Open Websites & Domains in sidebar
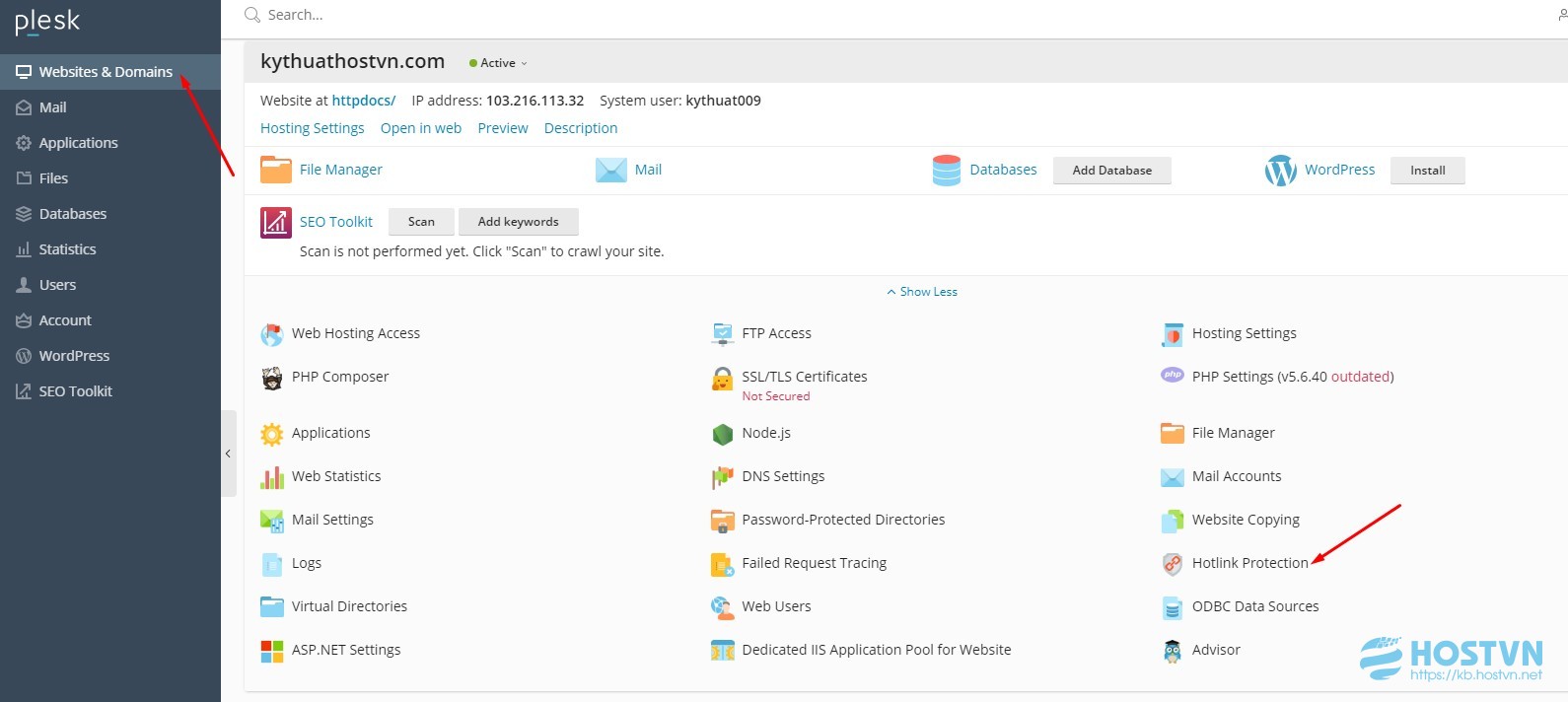The width and height of the screenshot is (1568, 702). click(110, 72)
